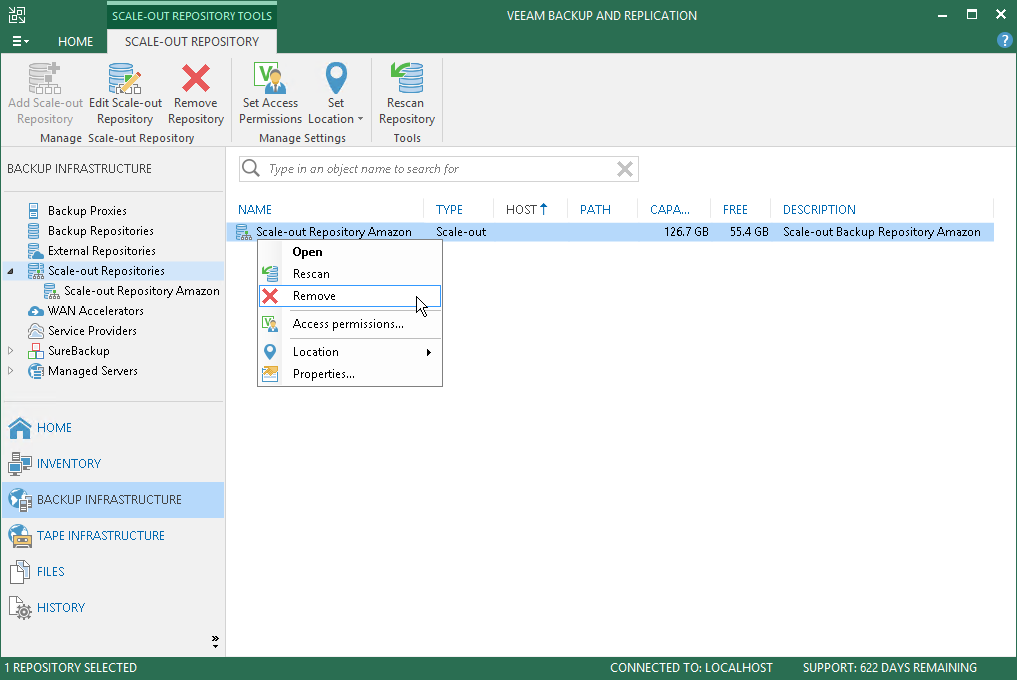Click Remove Repository in the ribbon
This screenshot has width=1017, height=680.
coord(196,94)
